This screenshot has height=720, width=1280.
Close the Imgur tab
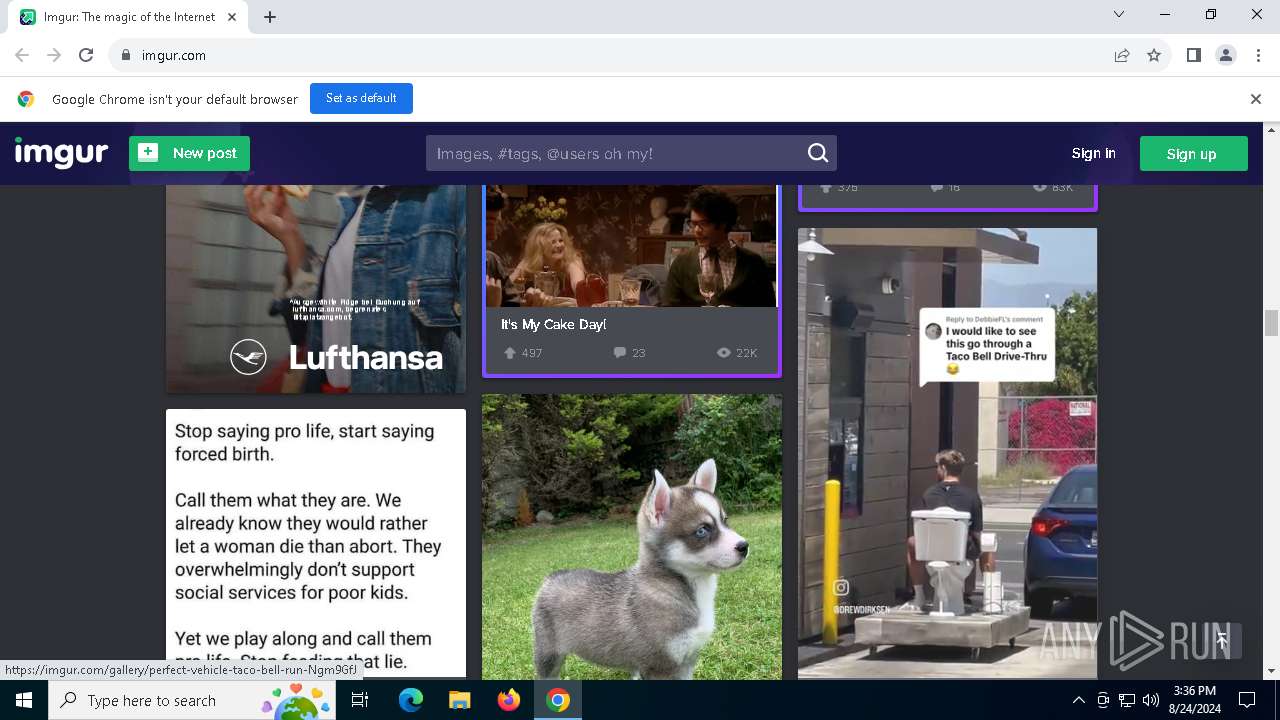[233, 17]
